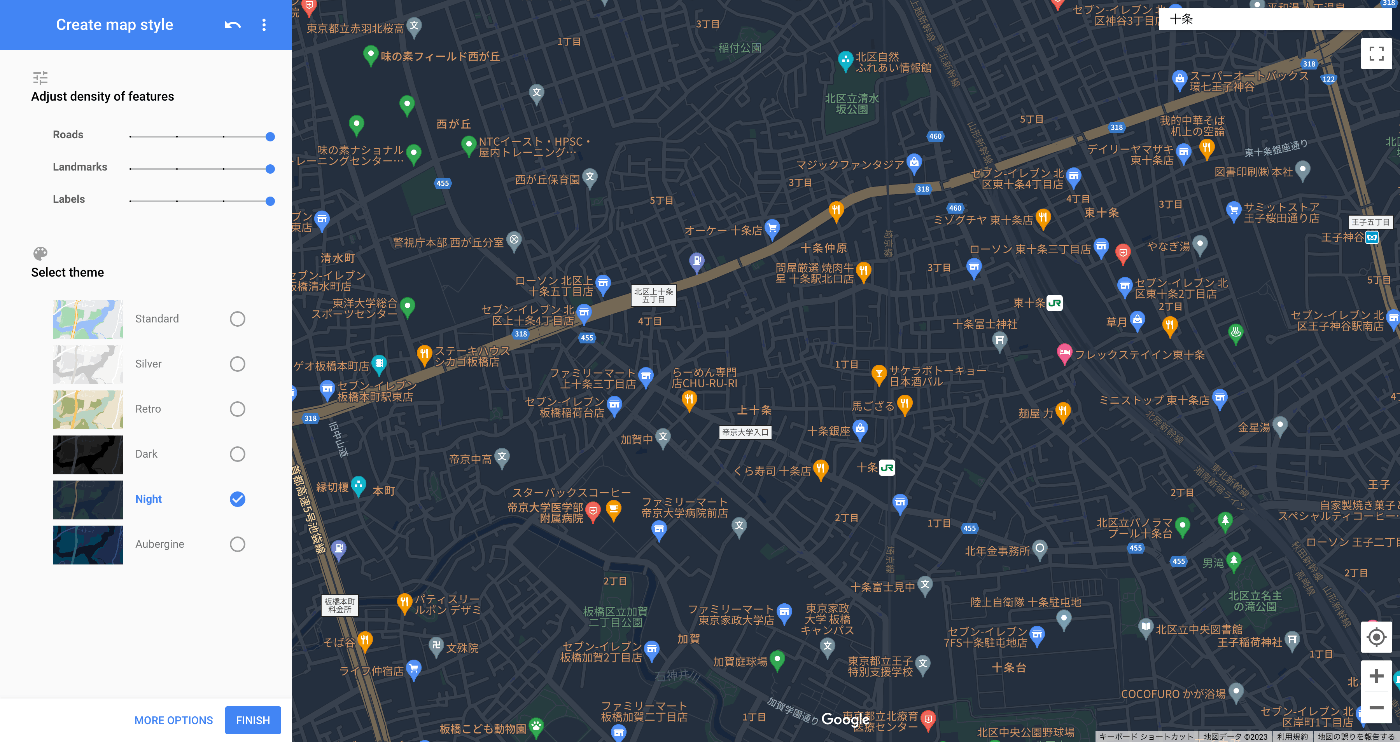Select the マジックファンタジア shopping pin

pos(913,163)
